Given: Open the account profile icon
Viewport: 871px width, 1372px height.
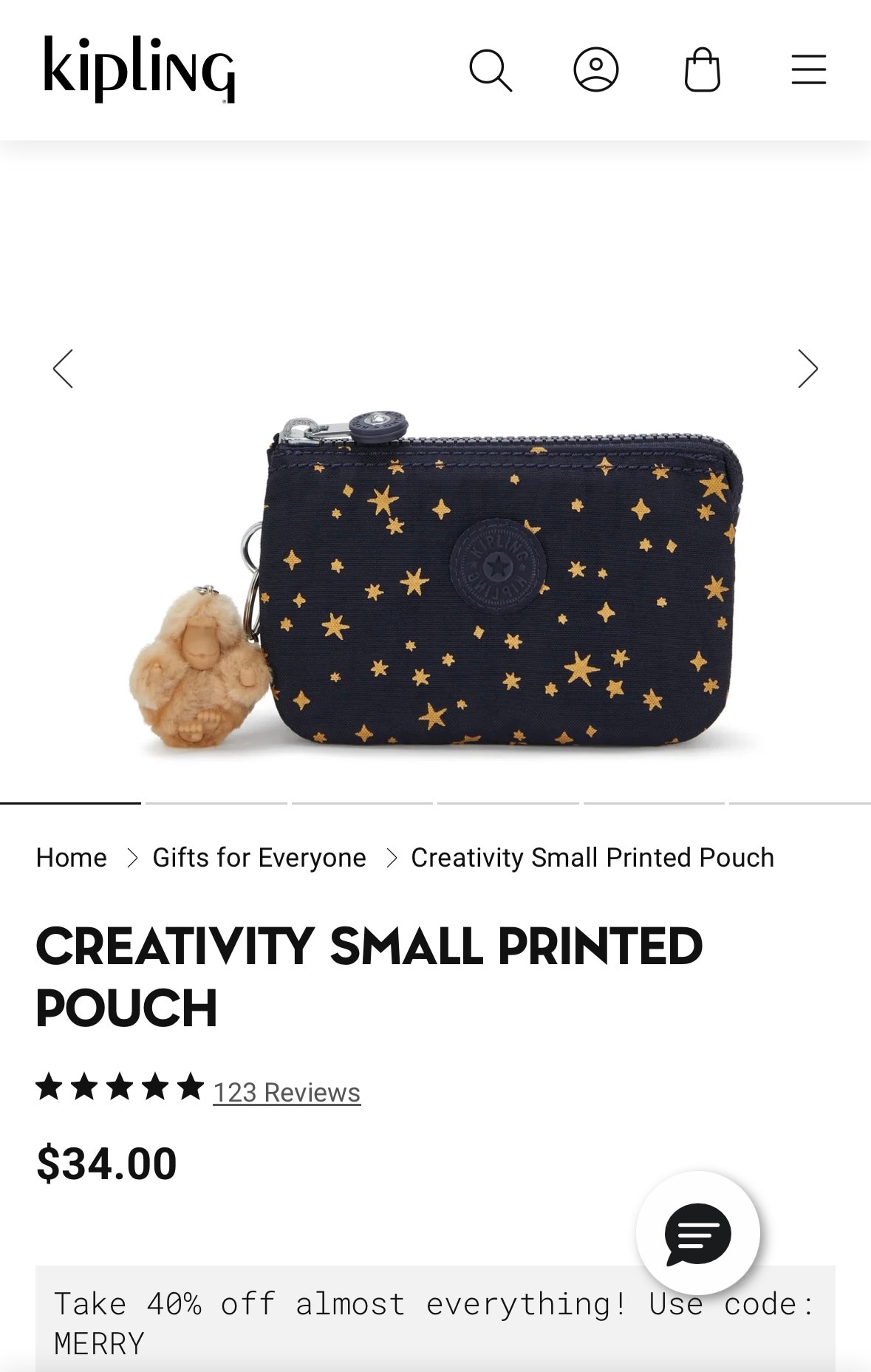Looking at the screenshot, I should (596, 70).
